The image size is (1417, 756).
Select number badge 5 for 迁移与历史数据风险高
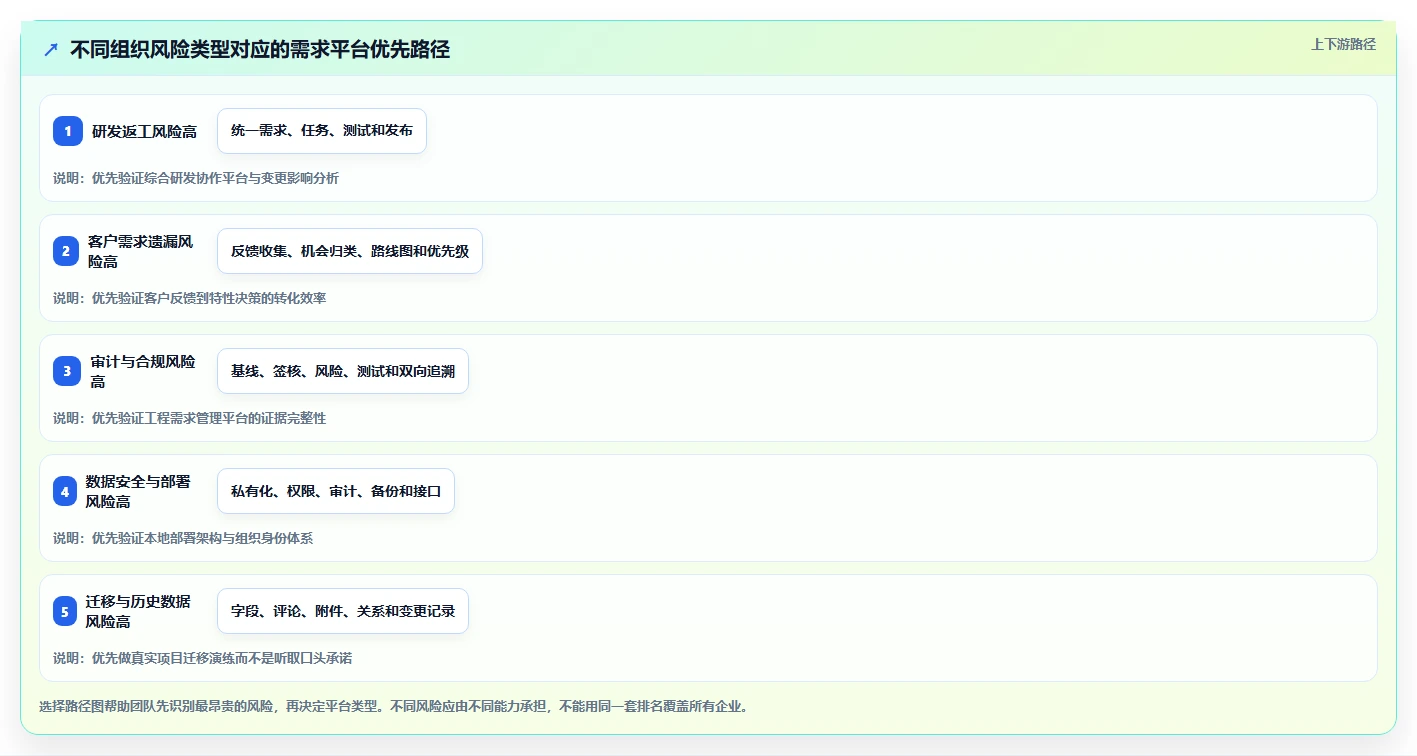65,611
